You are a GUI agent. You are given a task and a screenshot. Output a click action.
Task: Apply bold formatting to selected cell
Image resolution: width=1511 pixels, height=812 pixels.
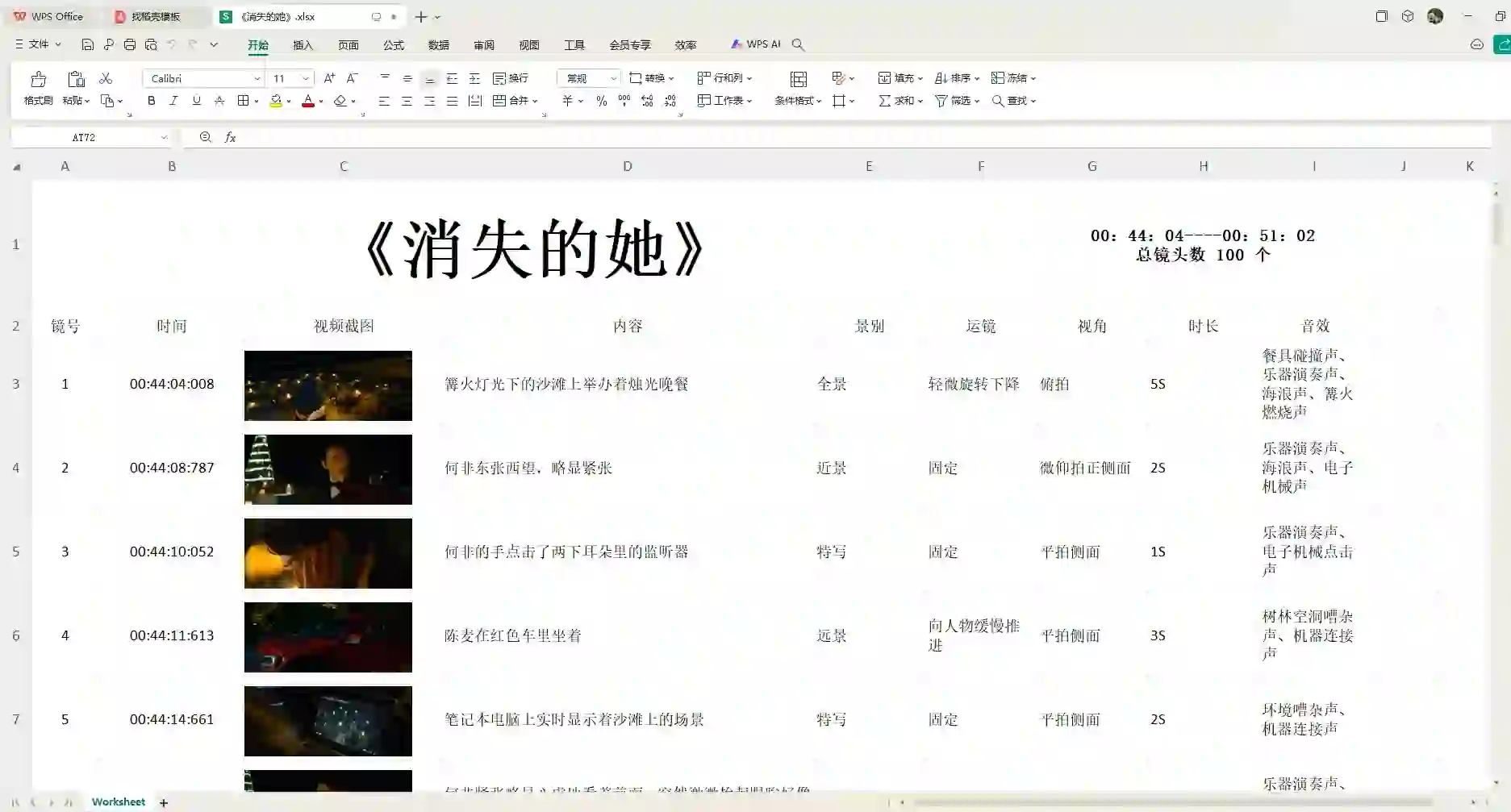(151, 101)
